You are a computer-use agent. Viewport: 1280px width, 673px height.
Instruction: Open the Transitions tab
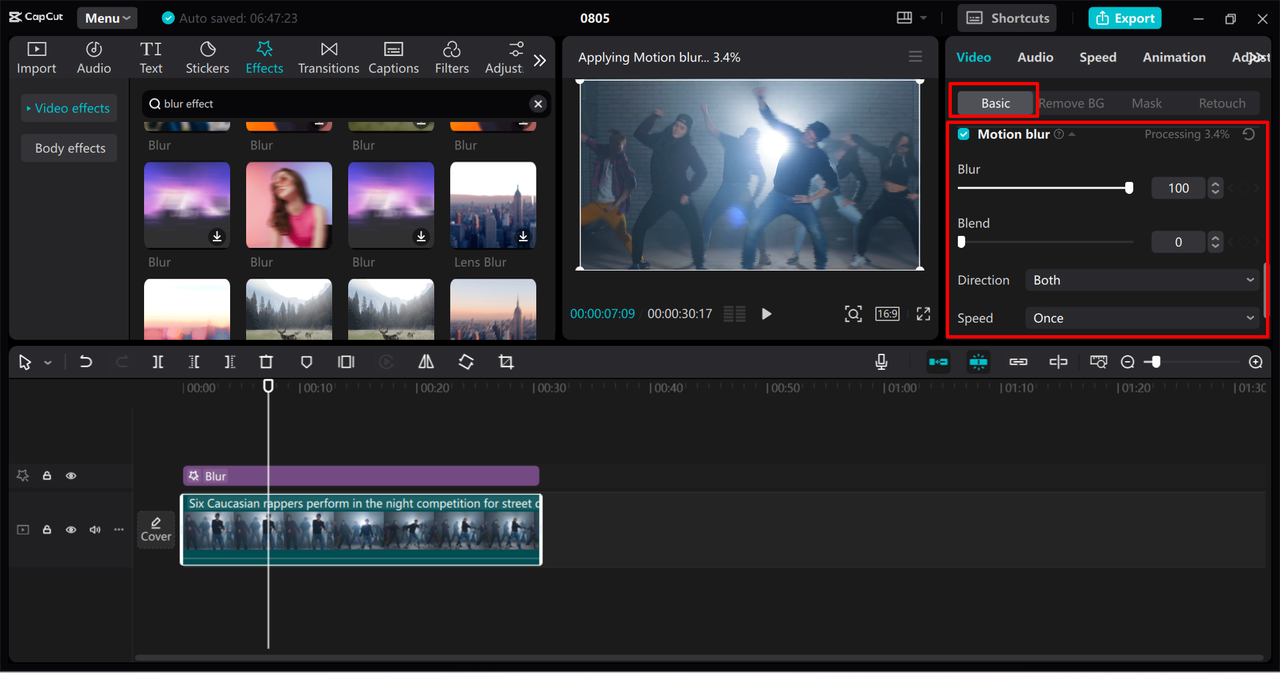click(x=328, y=58)
